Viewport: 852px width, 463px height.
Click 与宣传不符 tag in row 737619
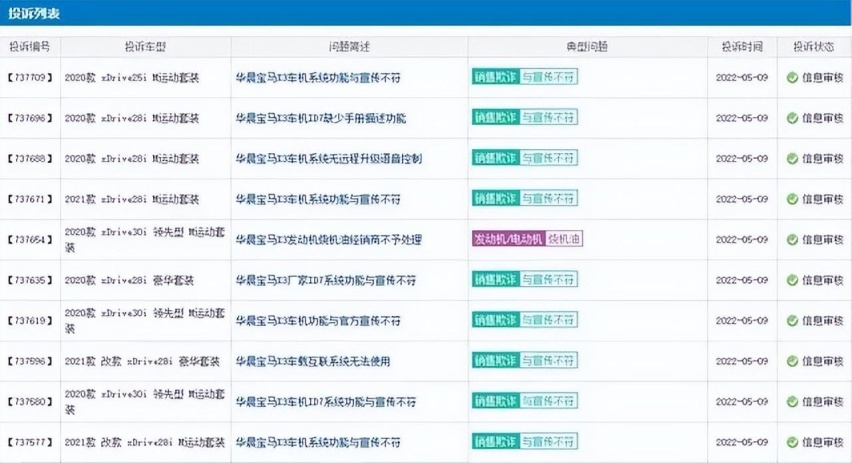548,321
